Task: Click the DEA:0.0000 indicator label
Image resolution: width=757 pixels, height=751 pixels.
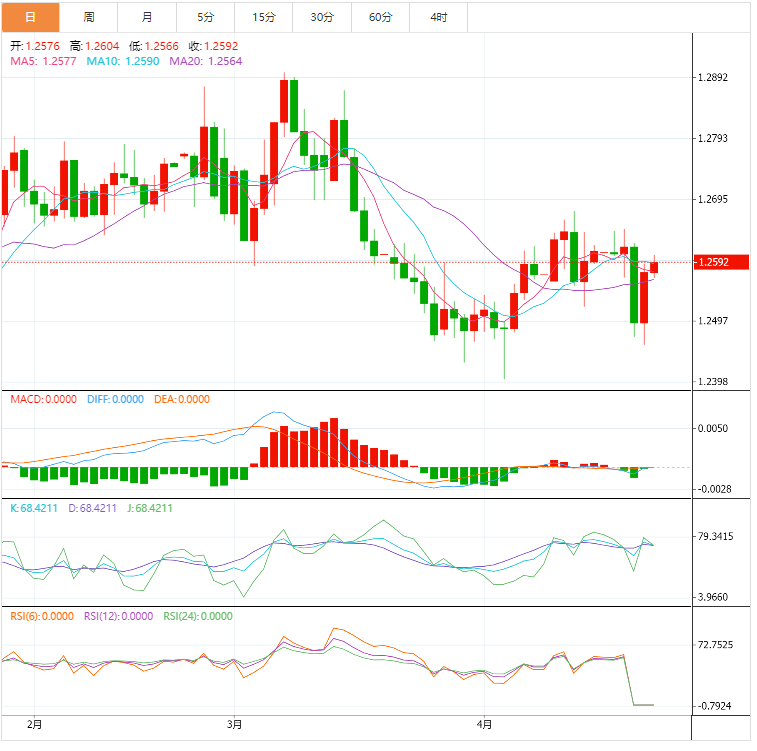Action: 182,400
